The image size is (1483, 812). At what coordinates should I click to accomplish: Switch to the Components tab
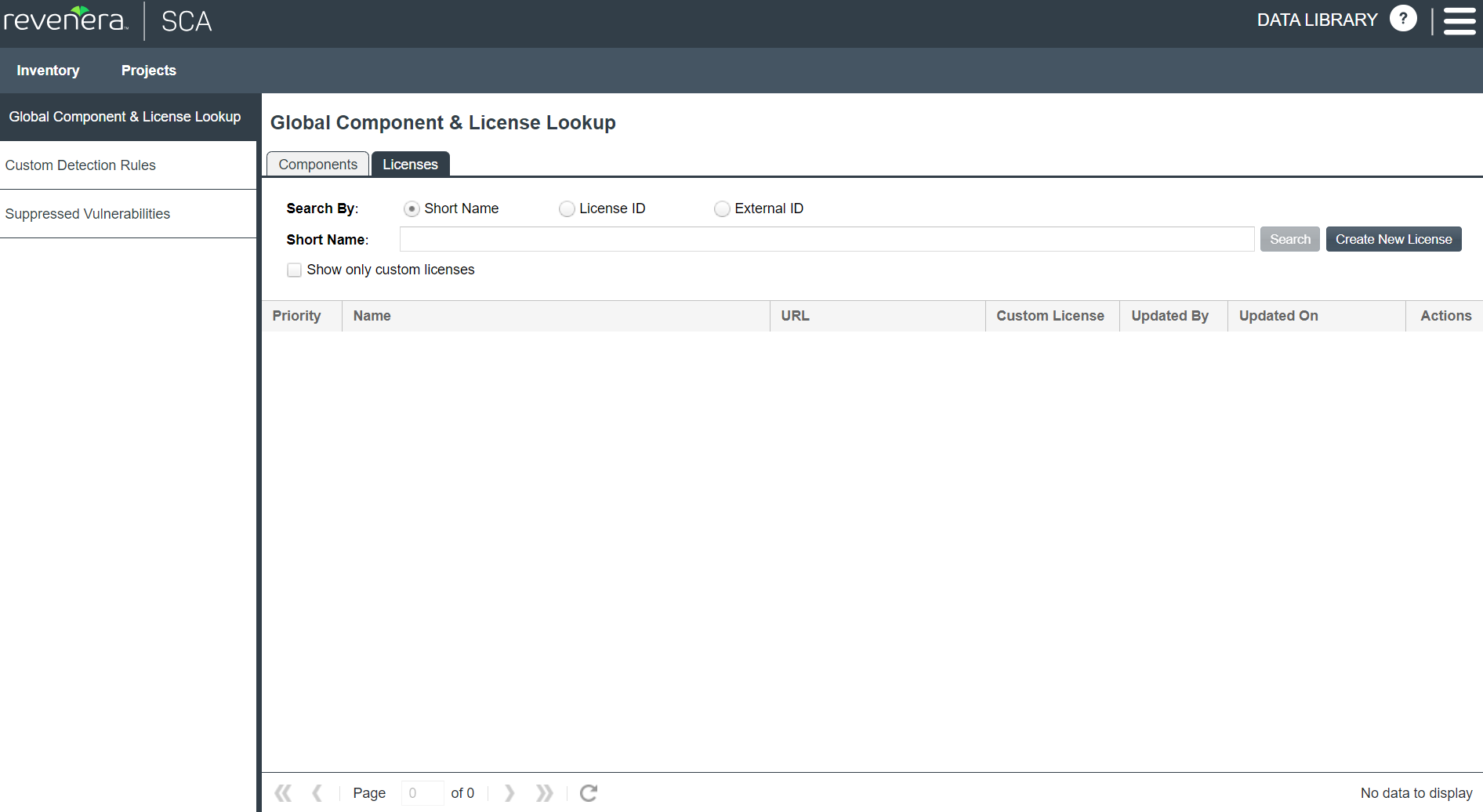pyautogui.click(x=317, y=165)
